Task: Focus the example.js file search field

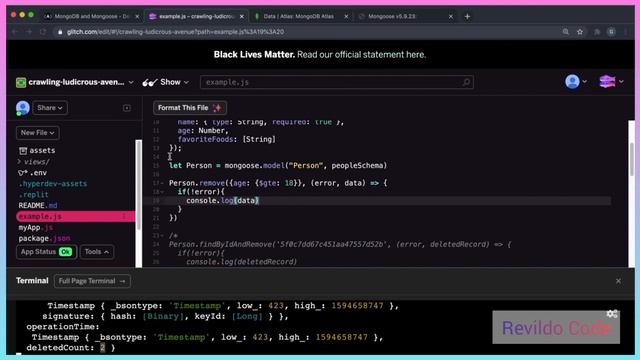Action: coord(336,82)
